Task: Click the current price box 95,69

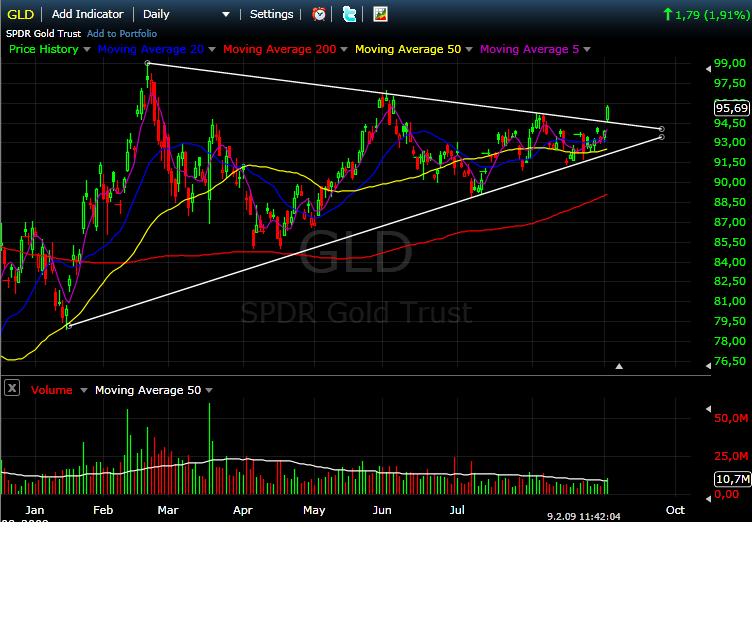Action: (731, 108)
